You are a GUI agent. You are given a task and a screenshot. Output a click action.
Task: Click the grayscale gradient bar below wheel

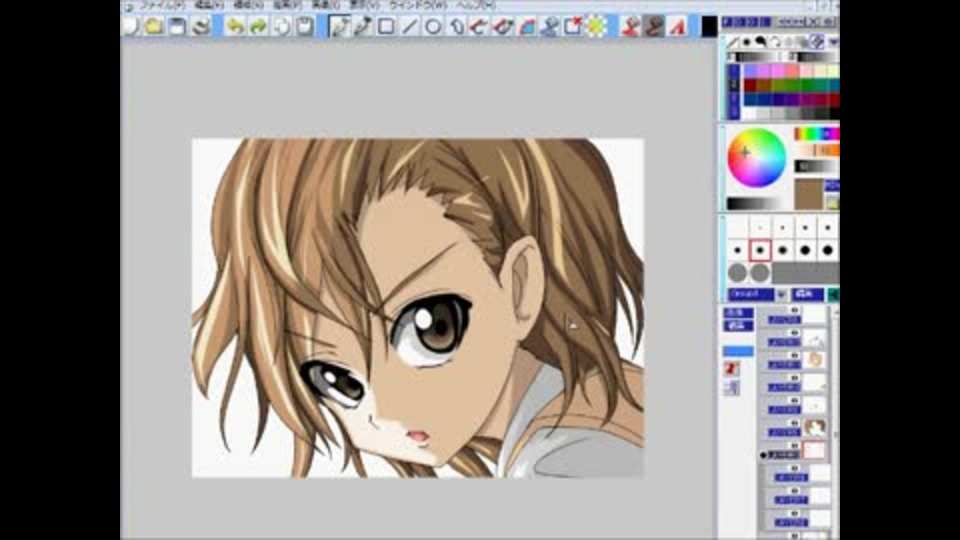click(x=756, y=203)
